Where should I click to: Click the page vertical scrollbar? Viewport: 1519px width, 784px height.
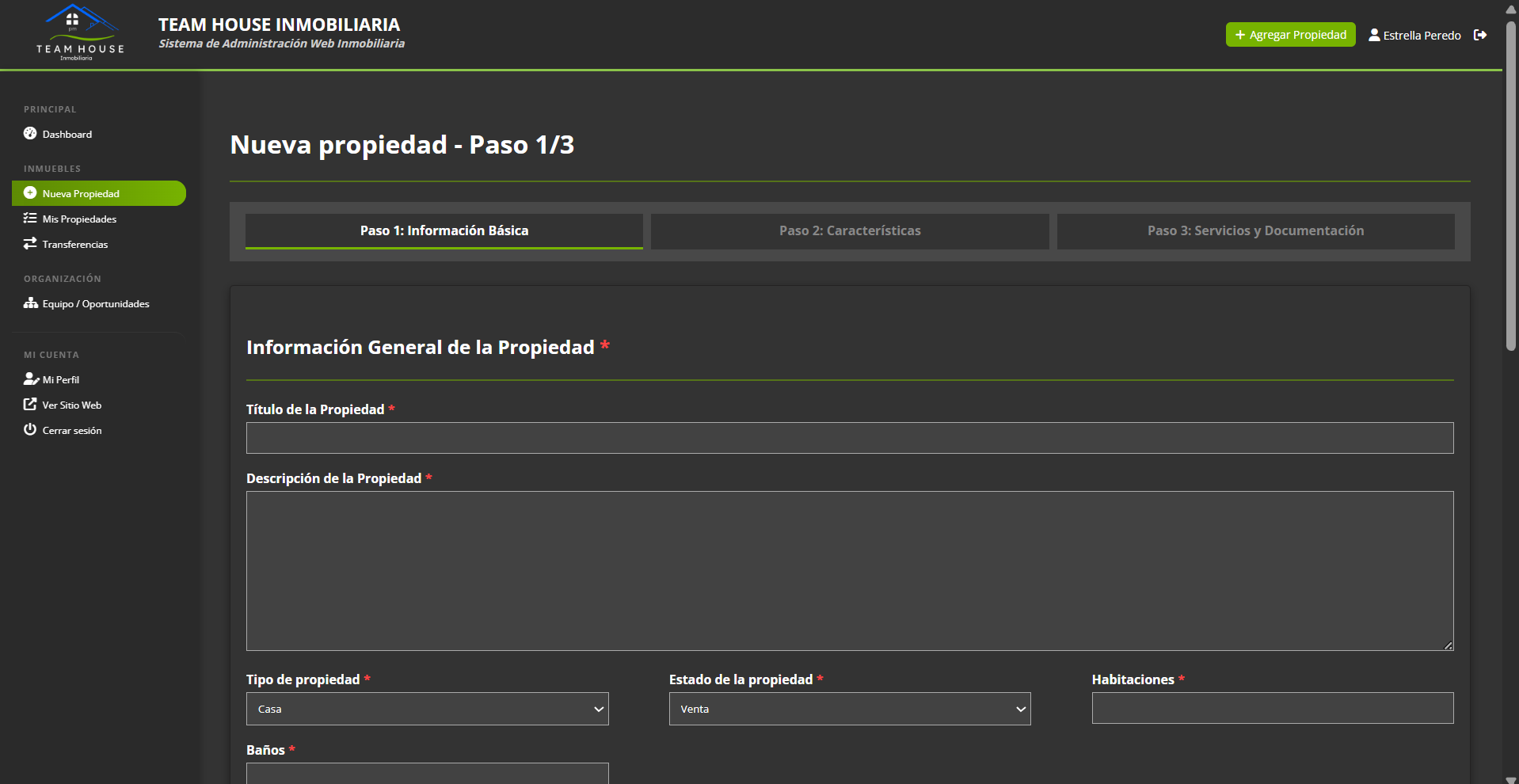pos(1511,186)
